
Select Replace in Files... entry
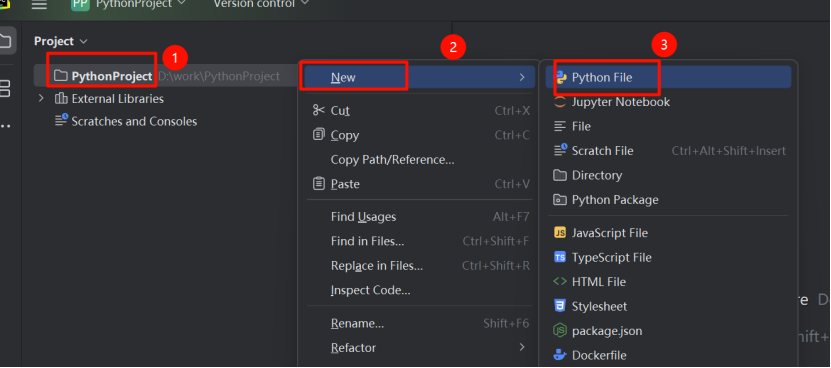[x=420, y=266]
